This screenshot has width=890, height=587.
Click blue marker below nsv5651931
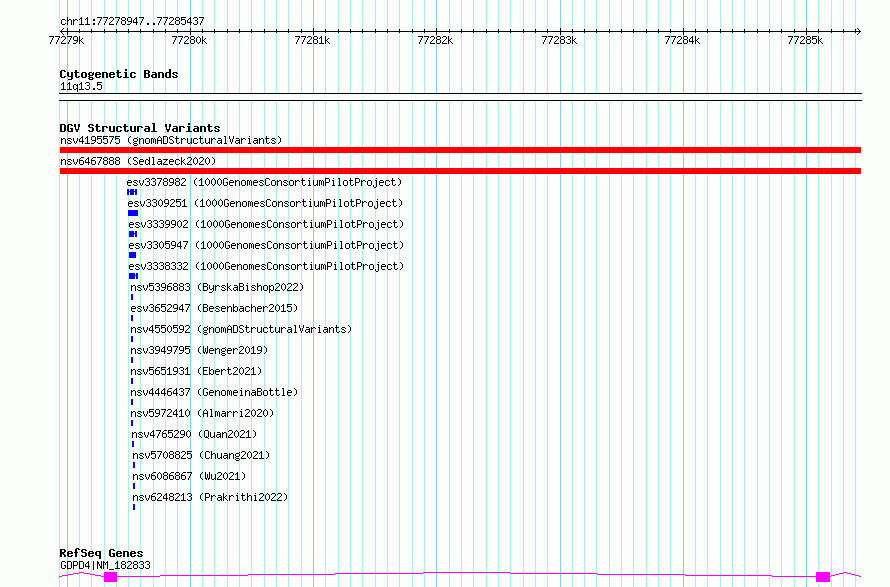pyautogui.click(x=132, y=381)
